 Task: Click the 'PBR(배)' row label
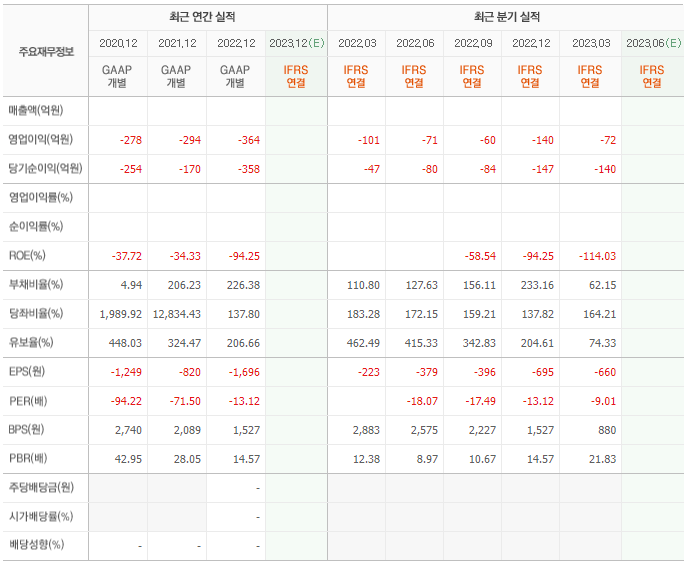pyautogui.click(x=28, y=459)
